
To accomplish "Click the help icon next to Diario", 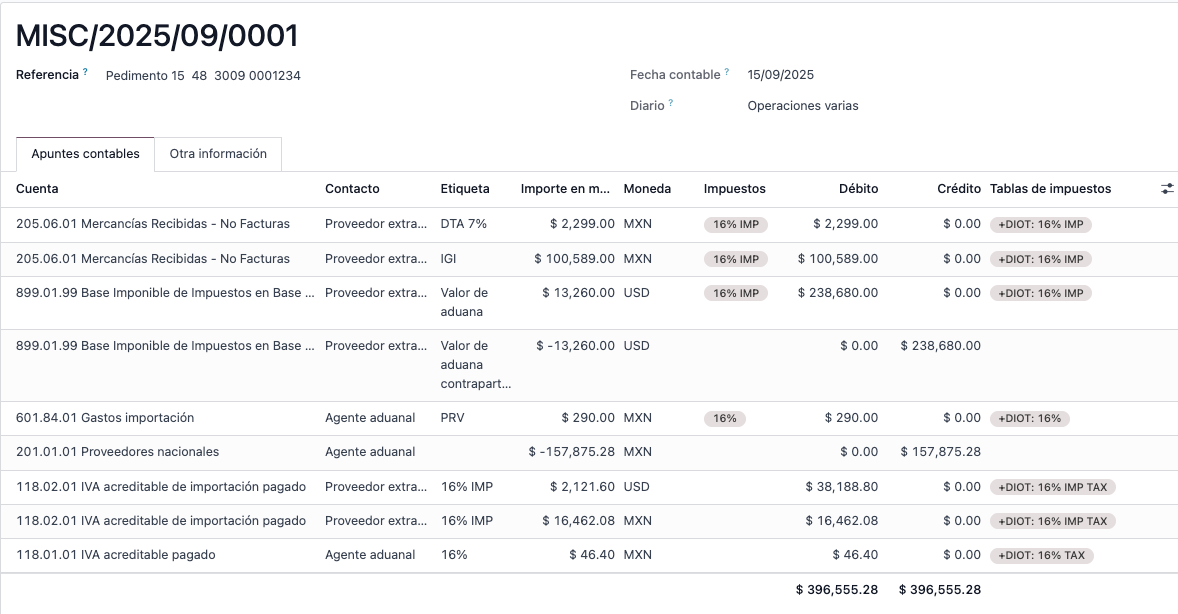I will 671,103.
